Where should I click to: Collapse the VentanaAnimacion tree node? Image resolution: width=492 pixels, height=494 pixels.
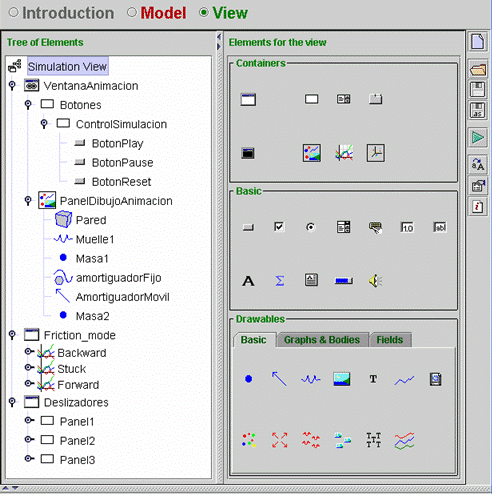[12, 85]
